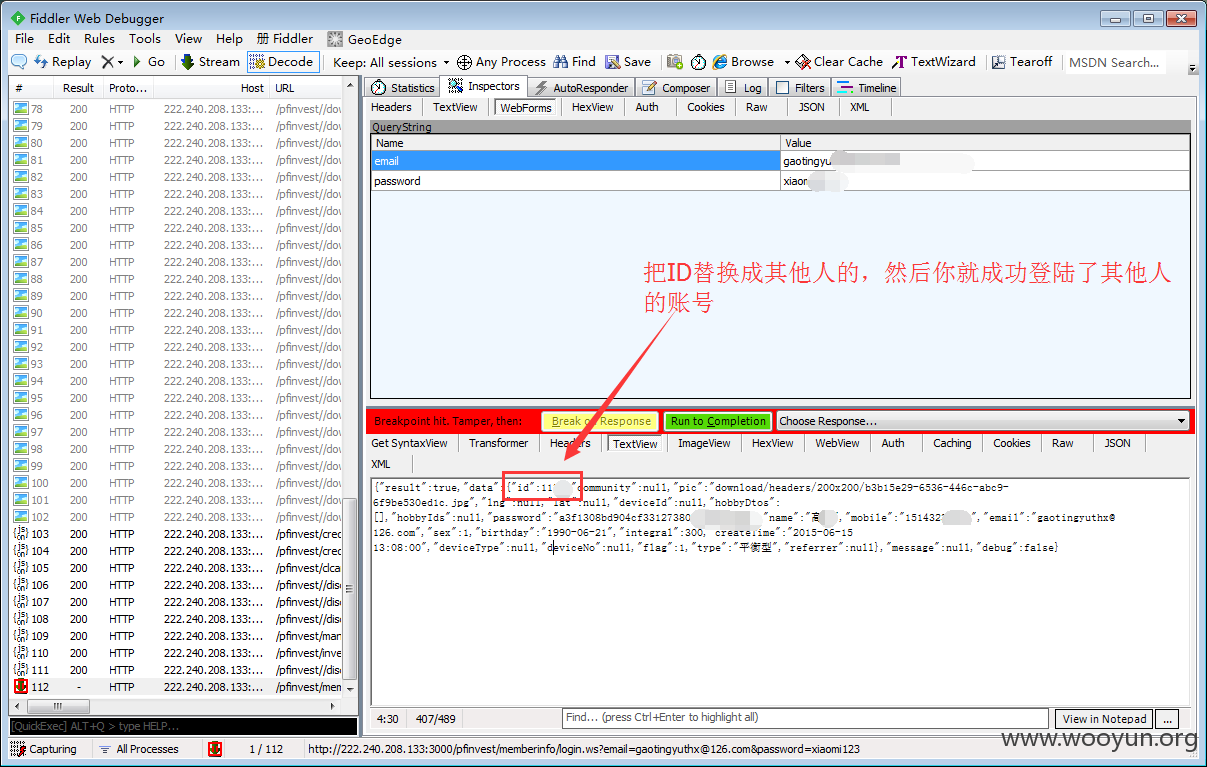
Task: Toggle the Decode button
Action: (x=283, y=62)
